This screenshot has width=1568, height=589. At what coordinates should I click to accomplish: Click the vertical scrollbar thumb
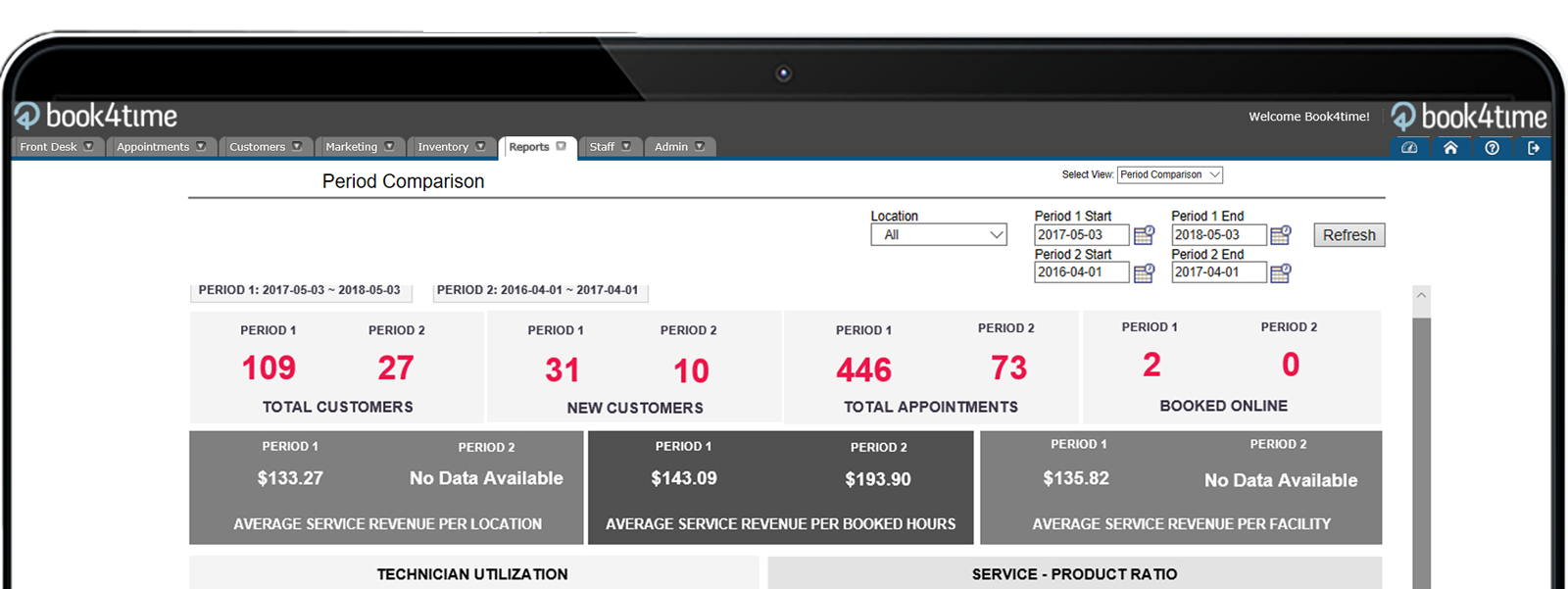click(1422, 453)
